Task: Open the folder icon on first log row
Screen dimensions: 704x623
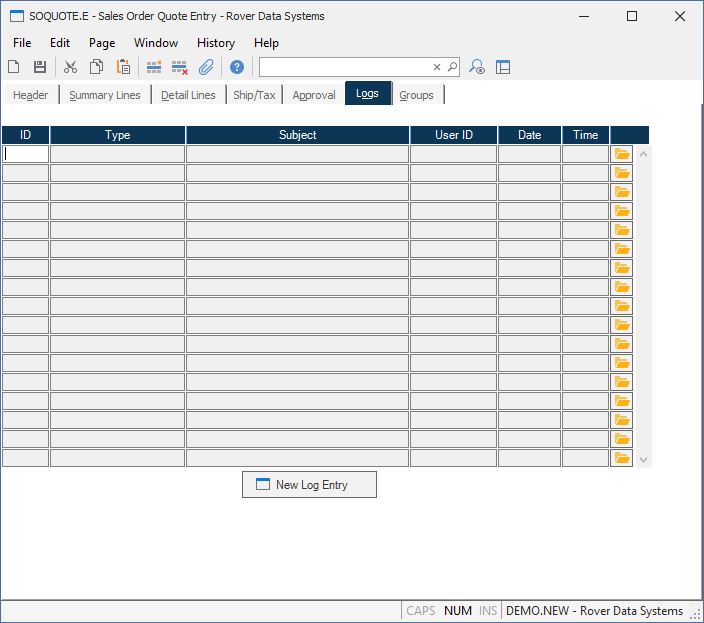Action: pyautogui.click(x=622, y=154)
